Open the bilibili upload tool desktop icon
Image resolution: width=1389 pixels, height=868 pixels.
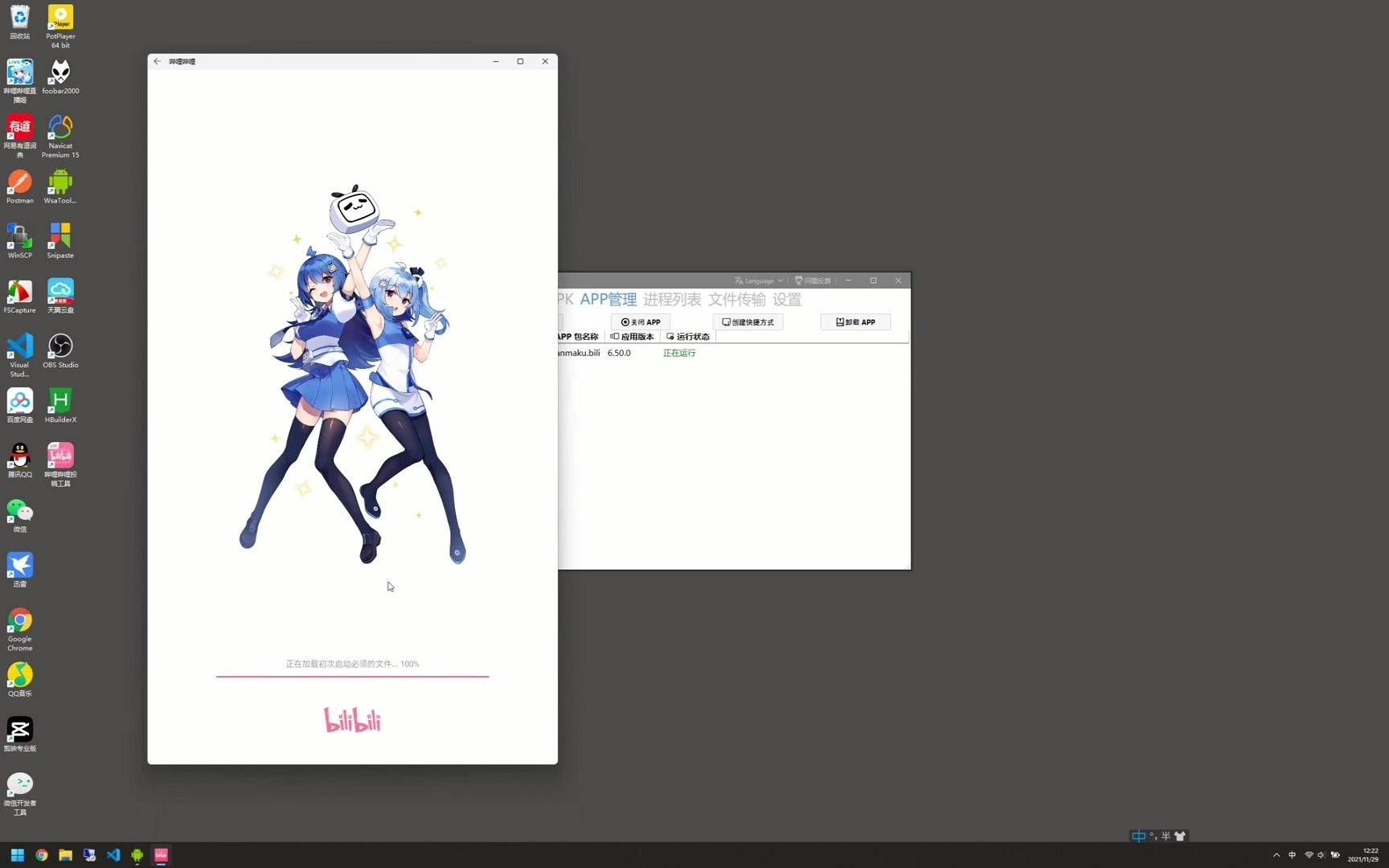point(60,465)
